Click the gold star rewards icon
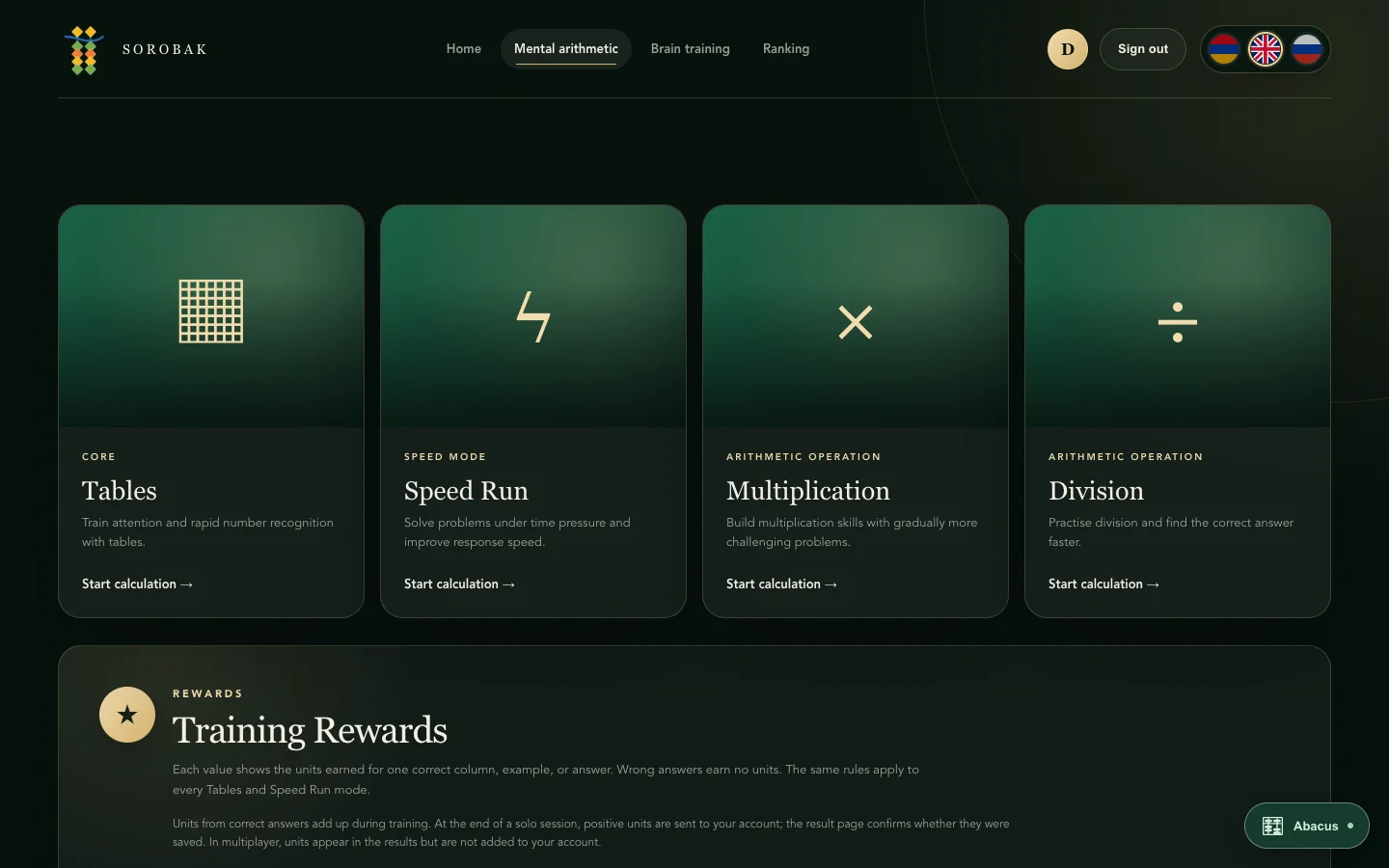The image size is (1389, 868). point(127,715)
